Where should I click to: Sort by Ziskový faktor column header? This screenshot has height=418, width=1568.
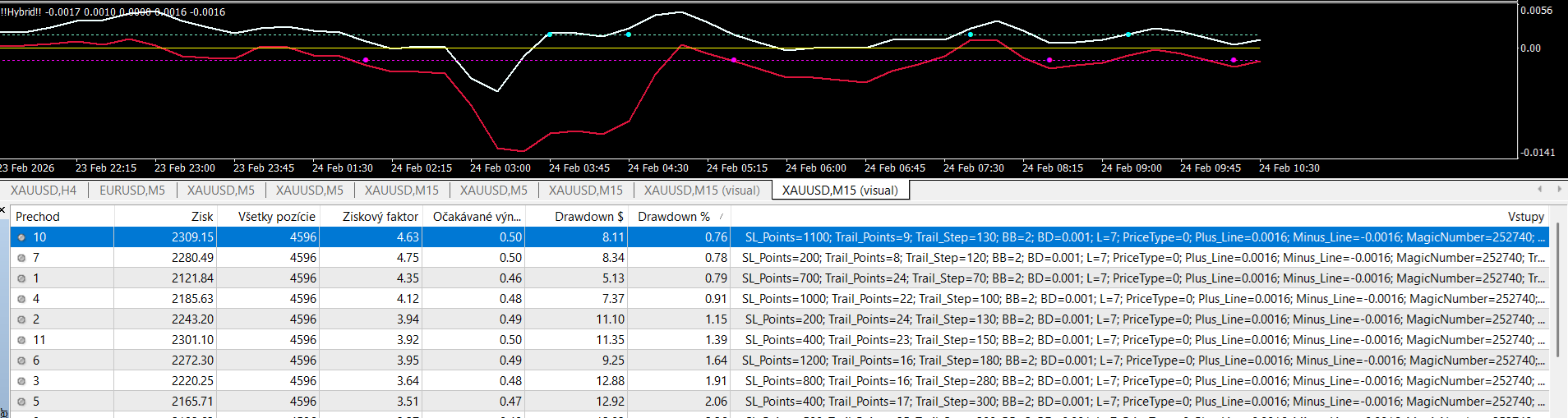pyautogui.click(x=380, y=217)
